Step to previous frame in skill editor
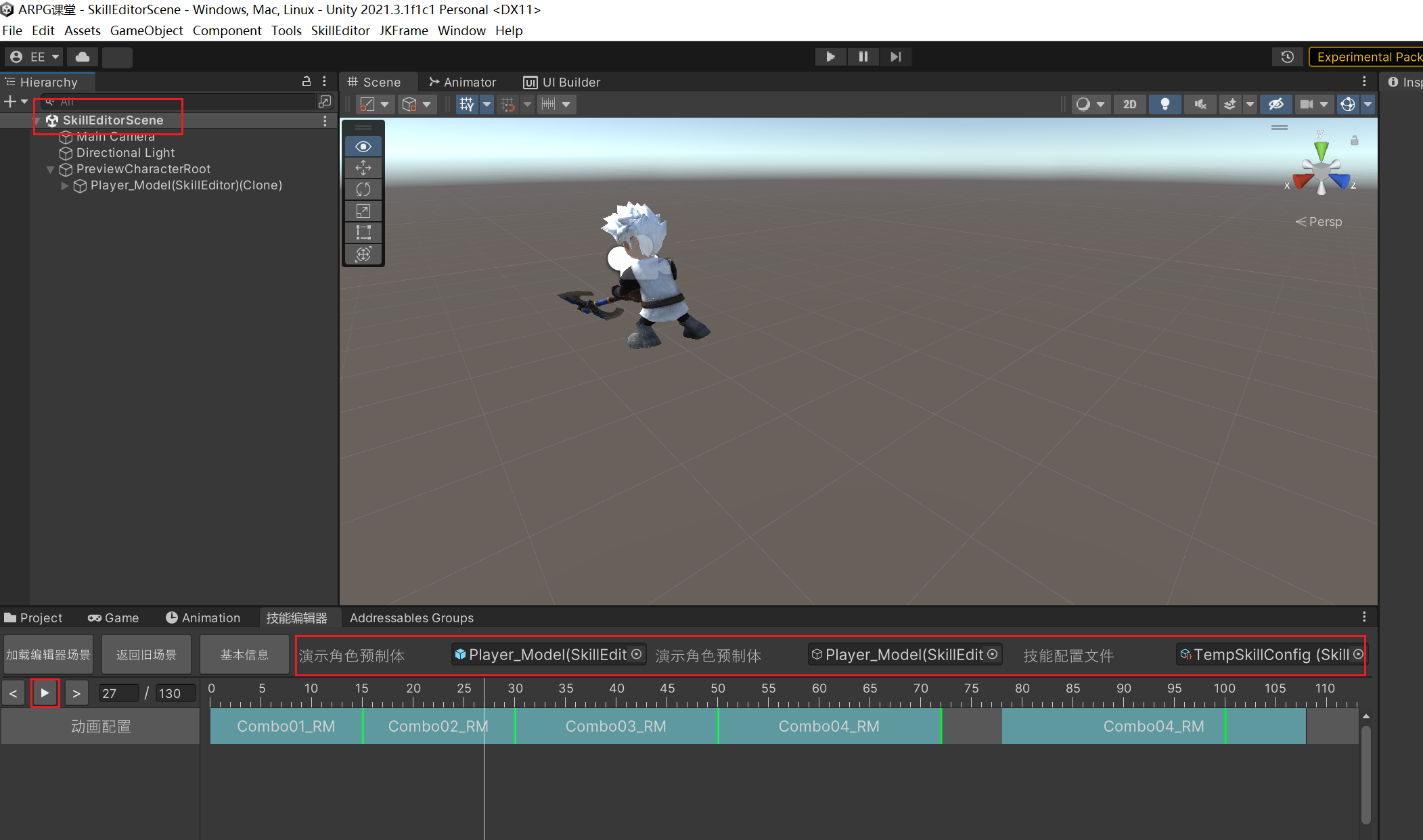1423x840 pixels. pos(13,693)
